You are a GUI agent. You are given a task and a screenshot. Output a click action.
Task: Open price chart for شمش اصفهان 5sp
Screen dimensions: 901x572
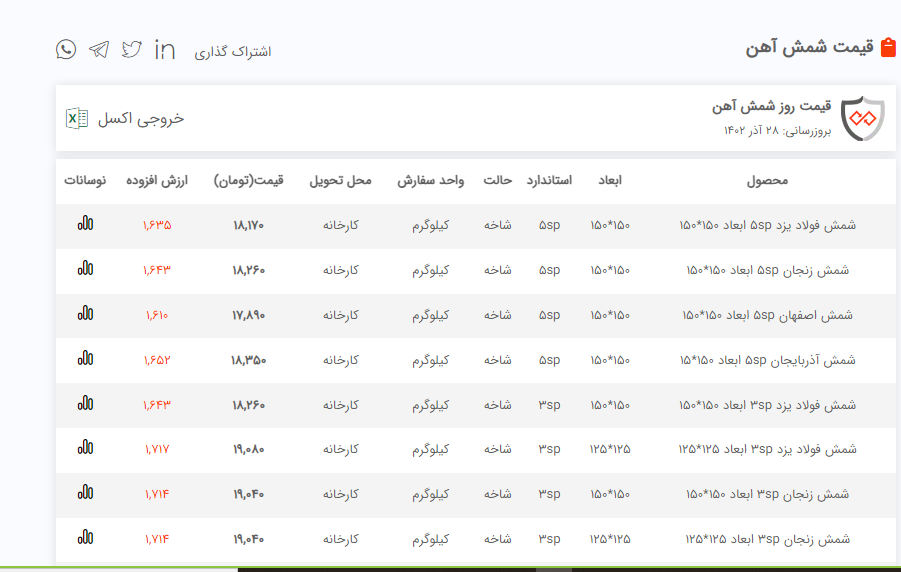pos(85,315)
